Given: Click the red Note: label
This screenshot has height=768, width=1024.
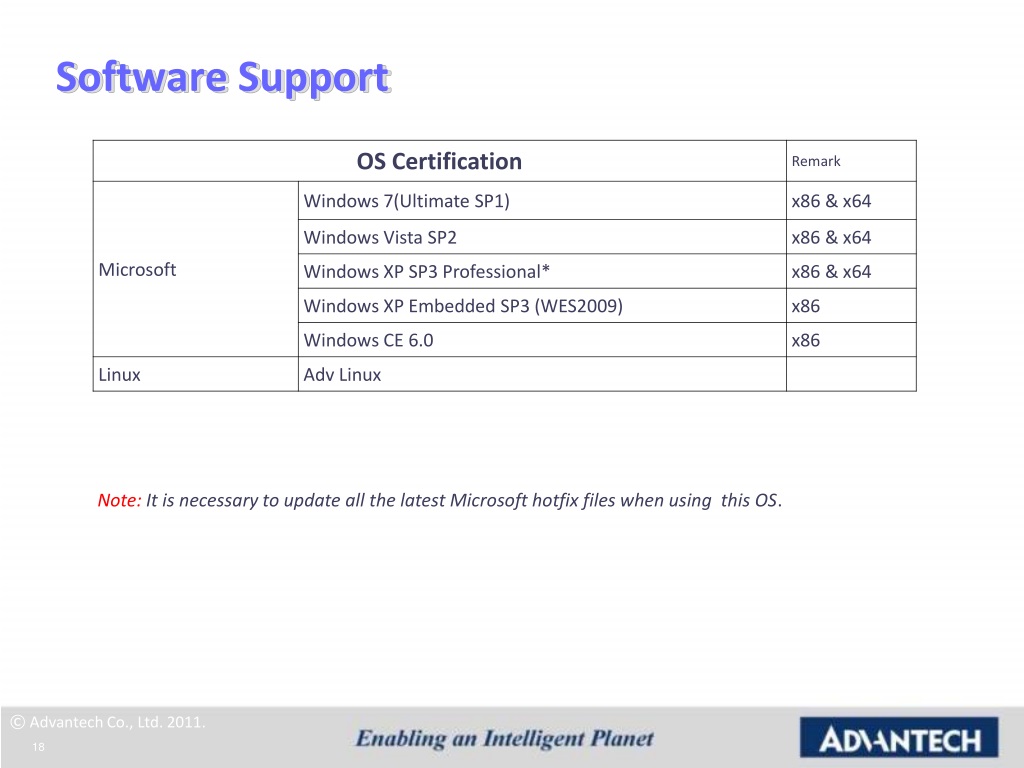Looking at the screenshot, I should point(119,500).
